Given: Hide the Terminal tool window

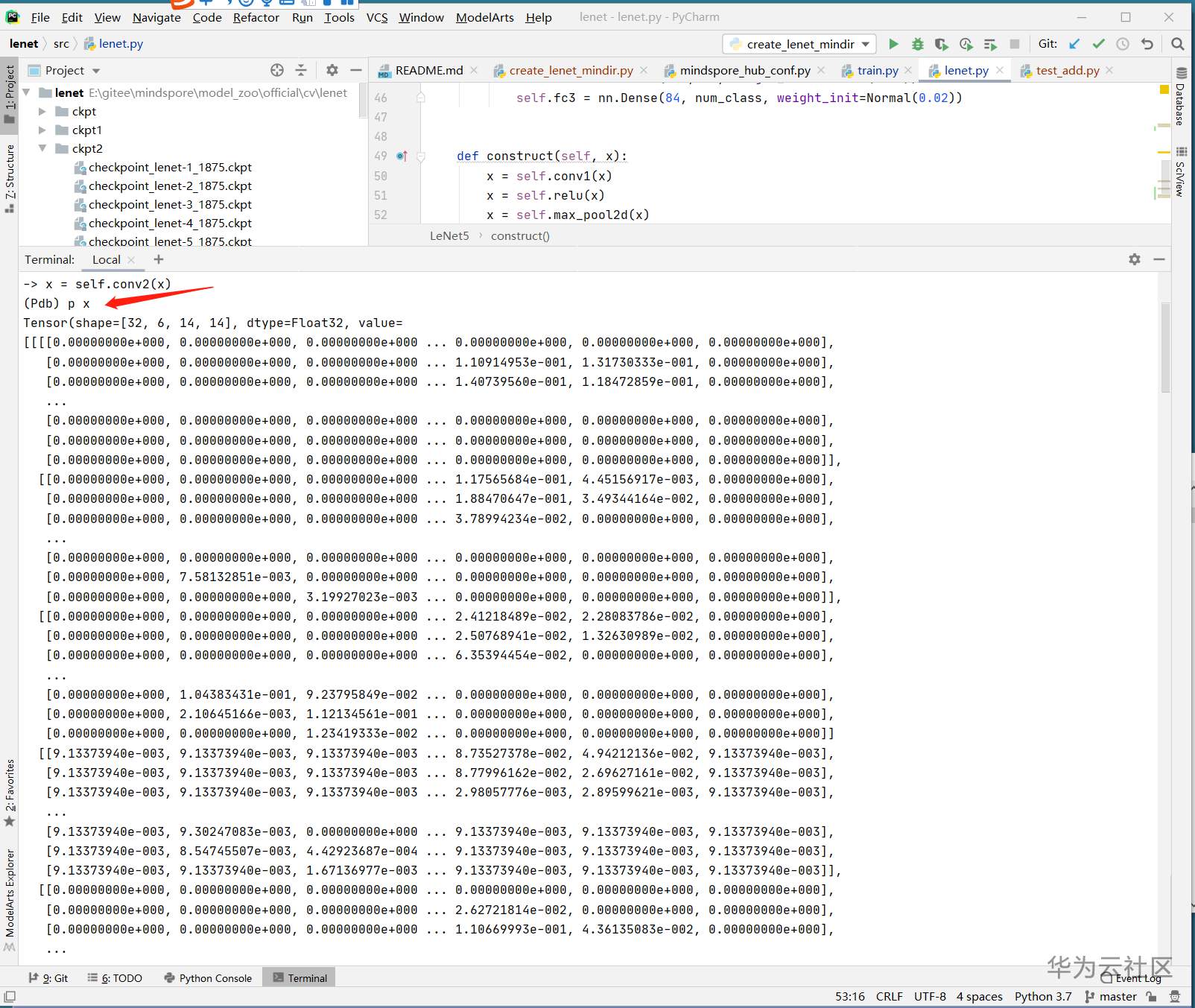Looking at the screenshot, I should (x=1159, y=259).
